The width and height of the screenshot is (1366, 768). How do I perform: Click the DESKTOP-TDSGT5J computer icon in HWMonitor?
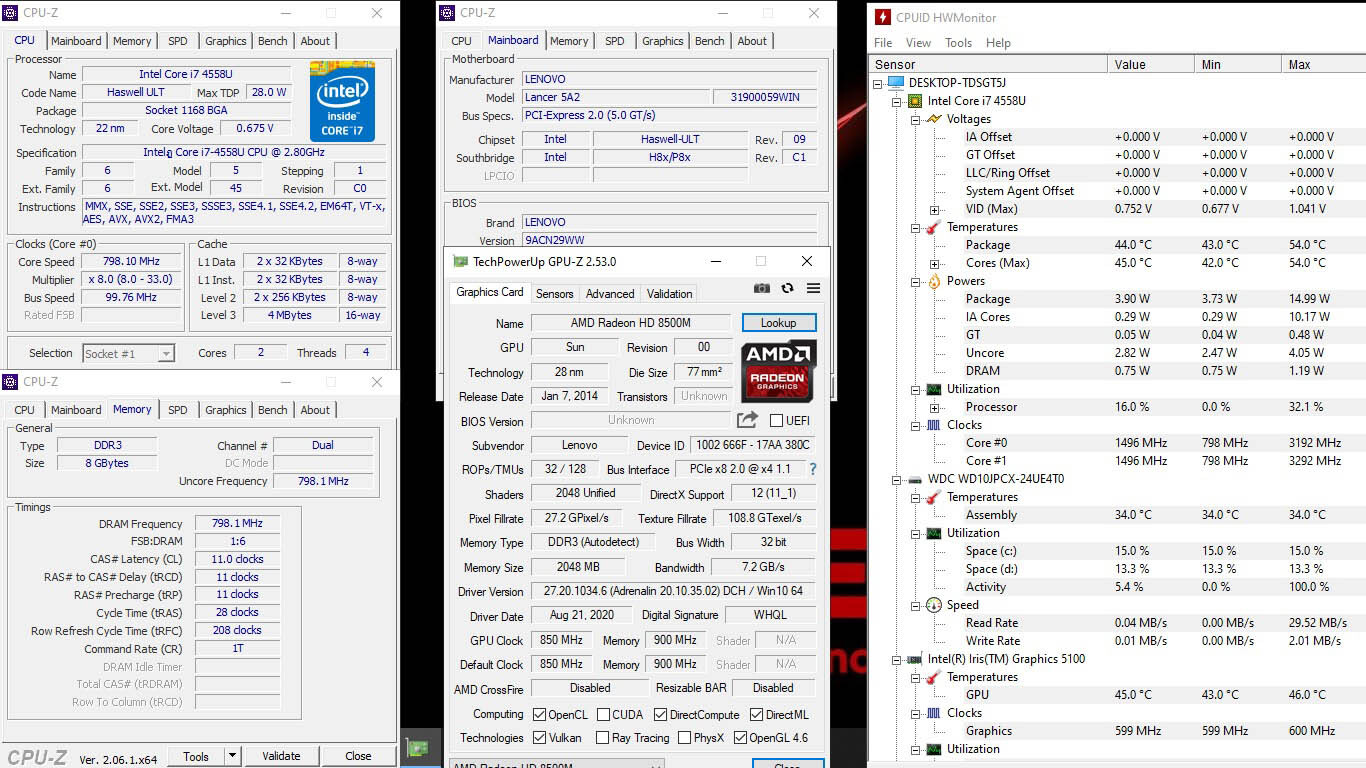pos(897,83)
